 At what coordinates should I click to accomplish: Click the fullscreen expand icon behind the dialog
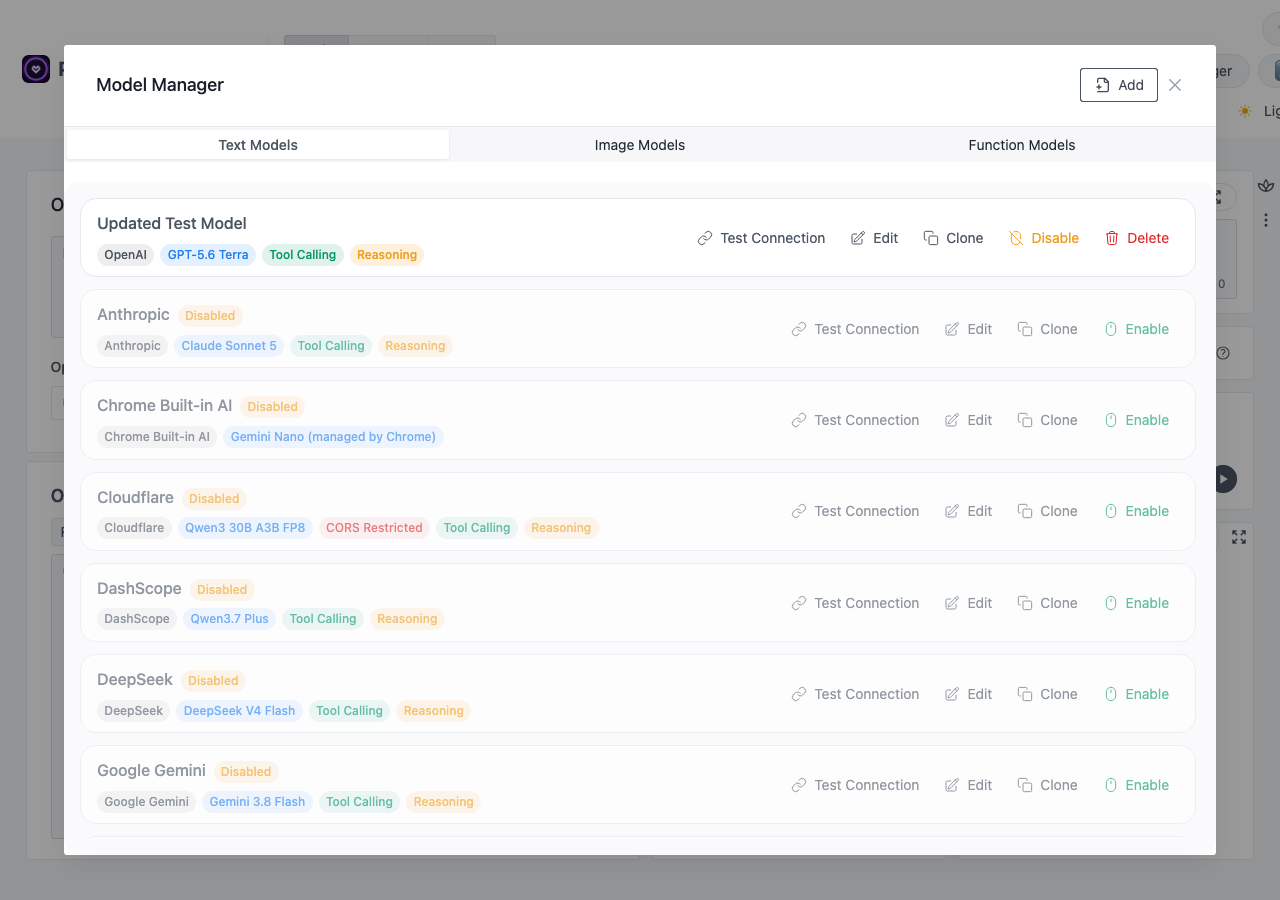[x=1239, y=537]
